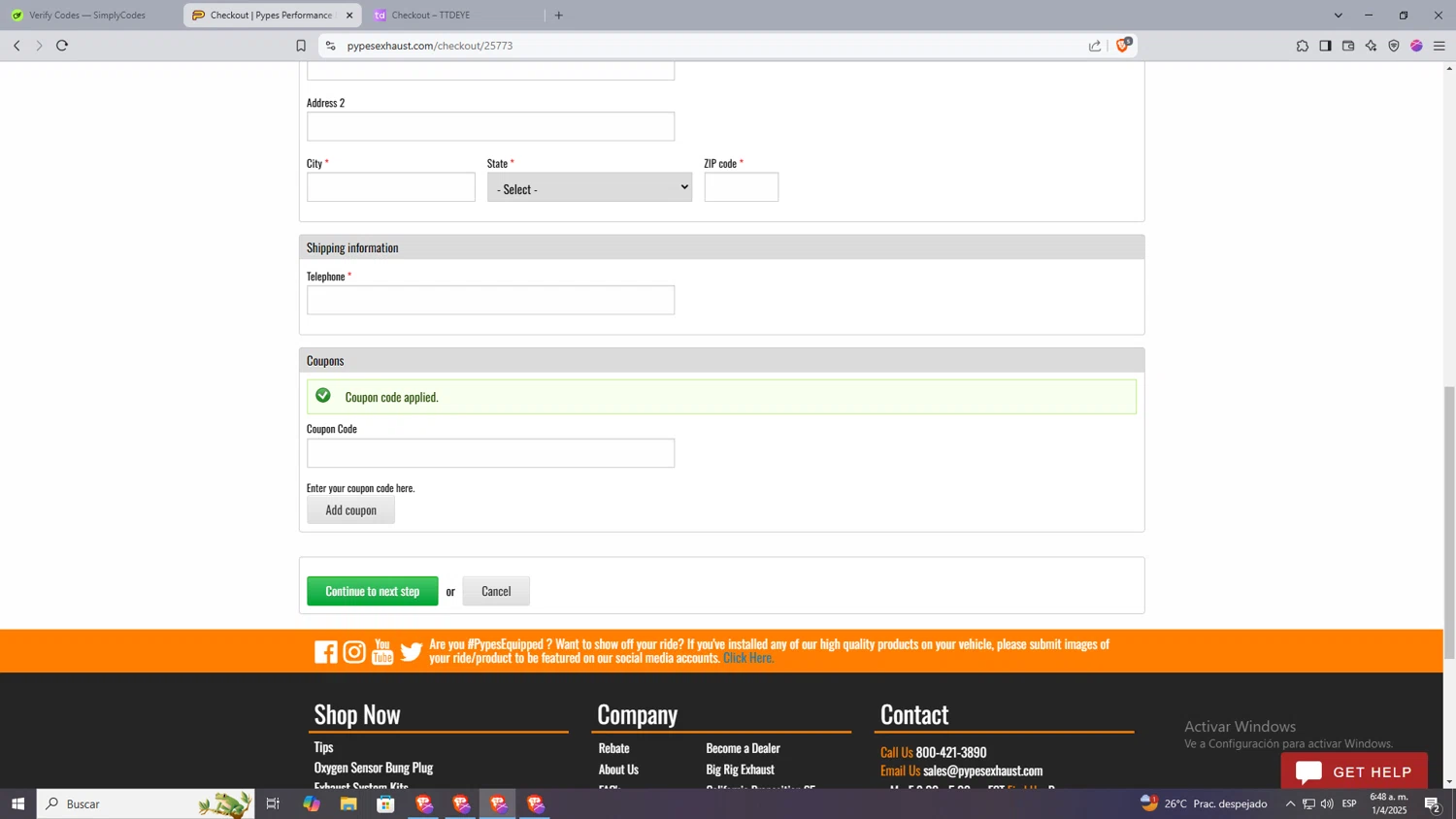The image size is (1456, 819).
Task: Focus the ZIP code input field
Action: click(742, 187)
